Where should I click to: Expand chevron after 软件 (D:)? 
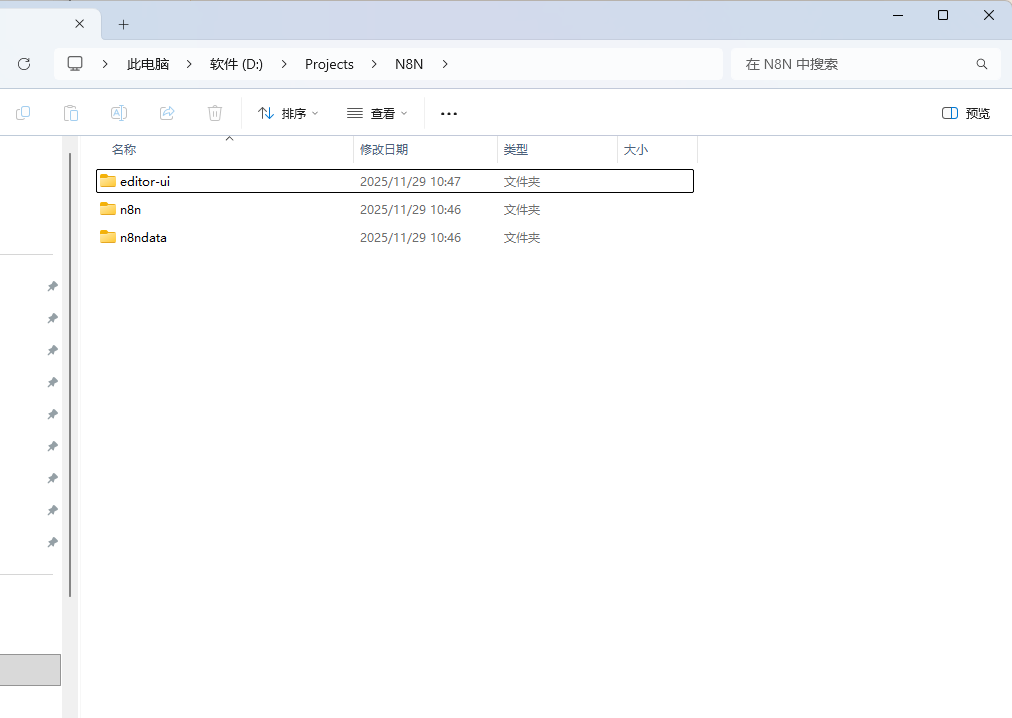tap(284, 64)
